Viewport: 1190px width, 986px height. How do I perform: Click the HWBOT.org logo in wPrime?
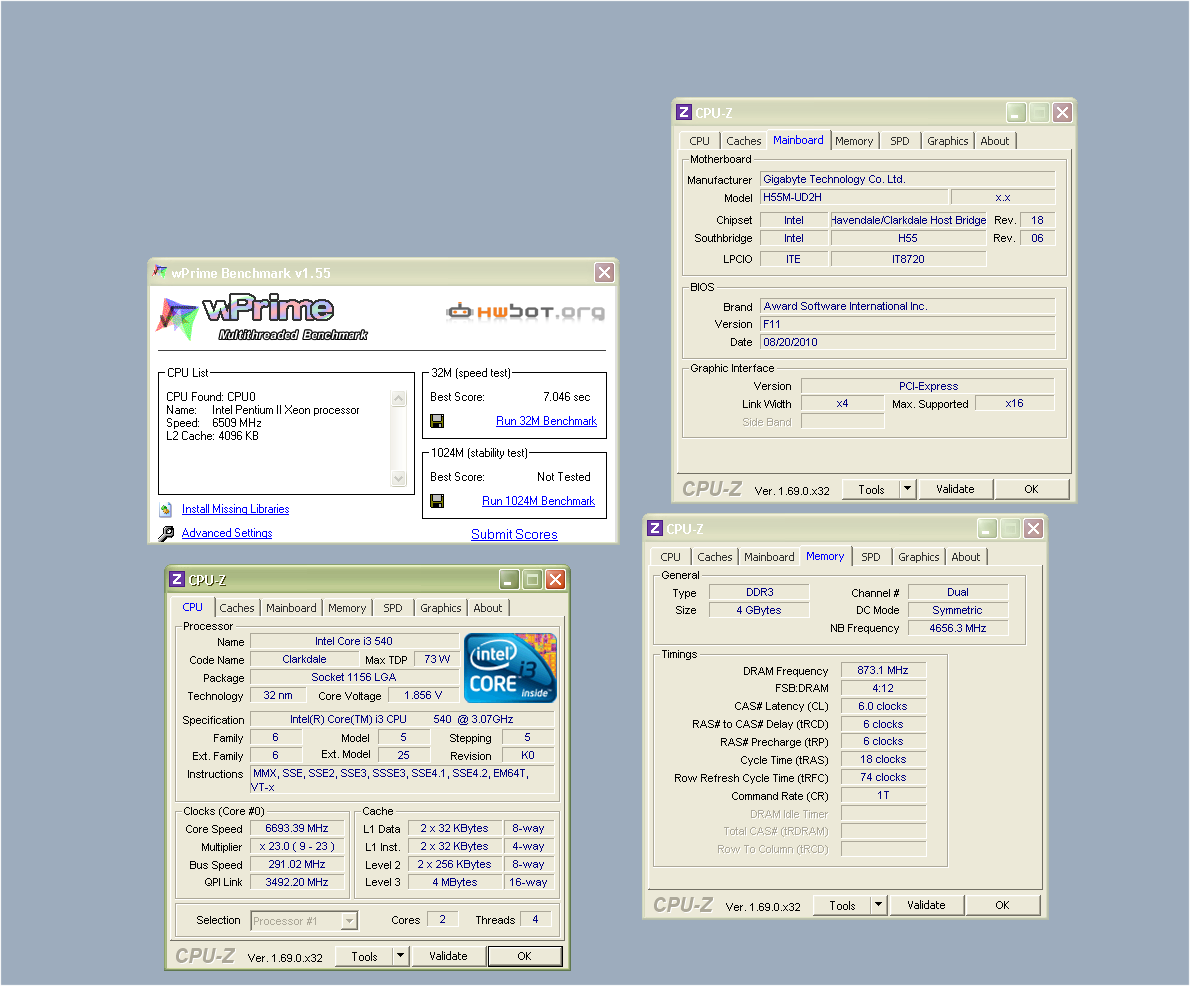[525, 312]
